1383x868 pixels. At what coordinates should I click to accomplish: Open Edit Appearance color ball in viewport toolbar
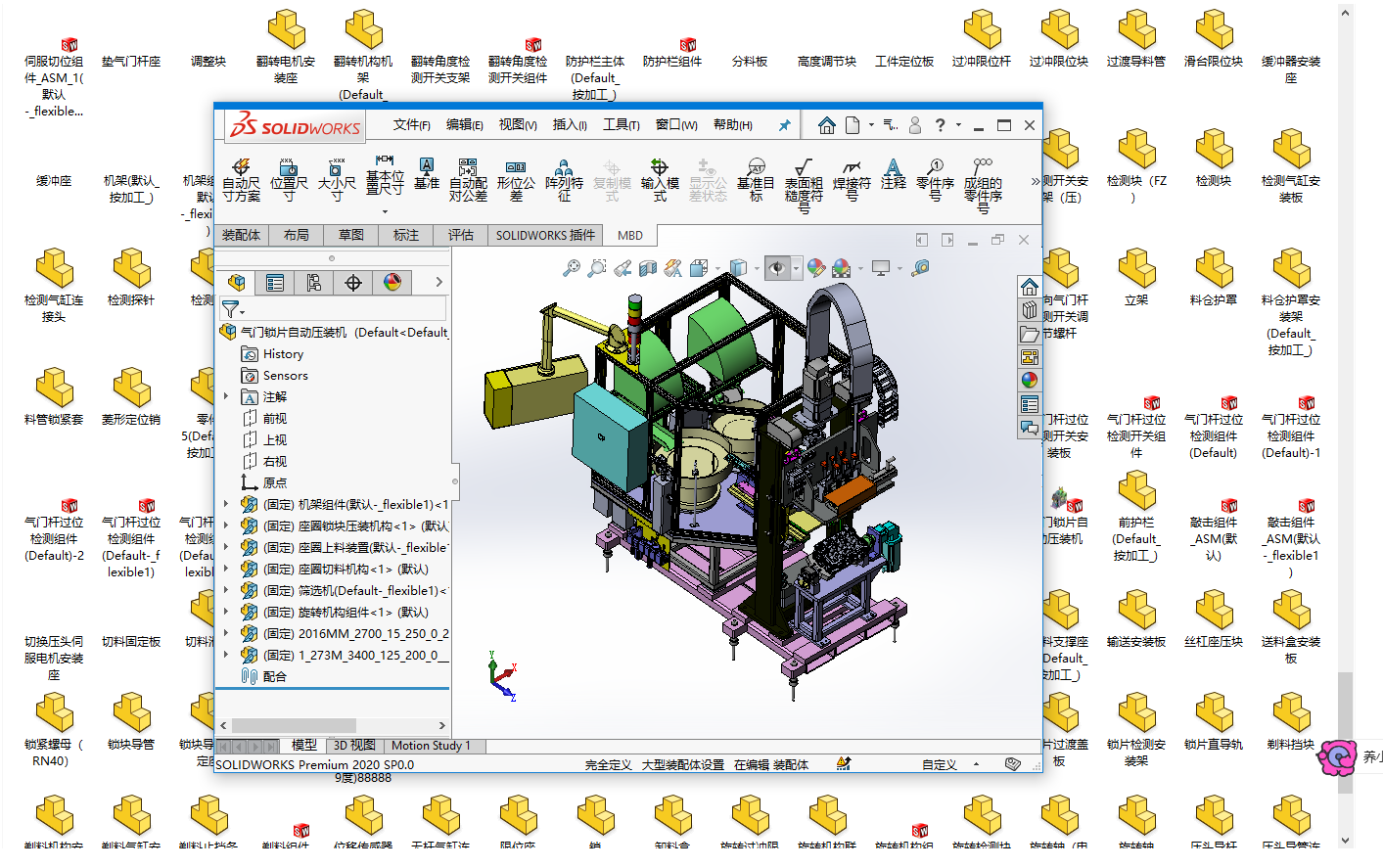click(815, 267)
